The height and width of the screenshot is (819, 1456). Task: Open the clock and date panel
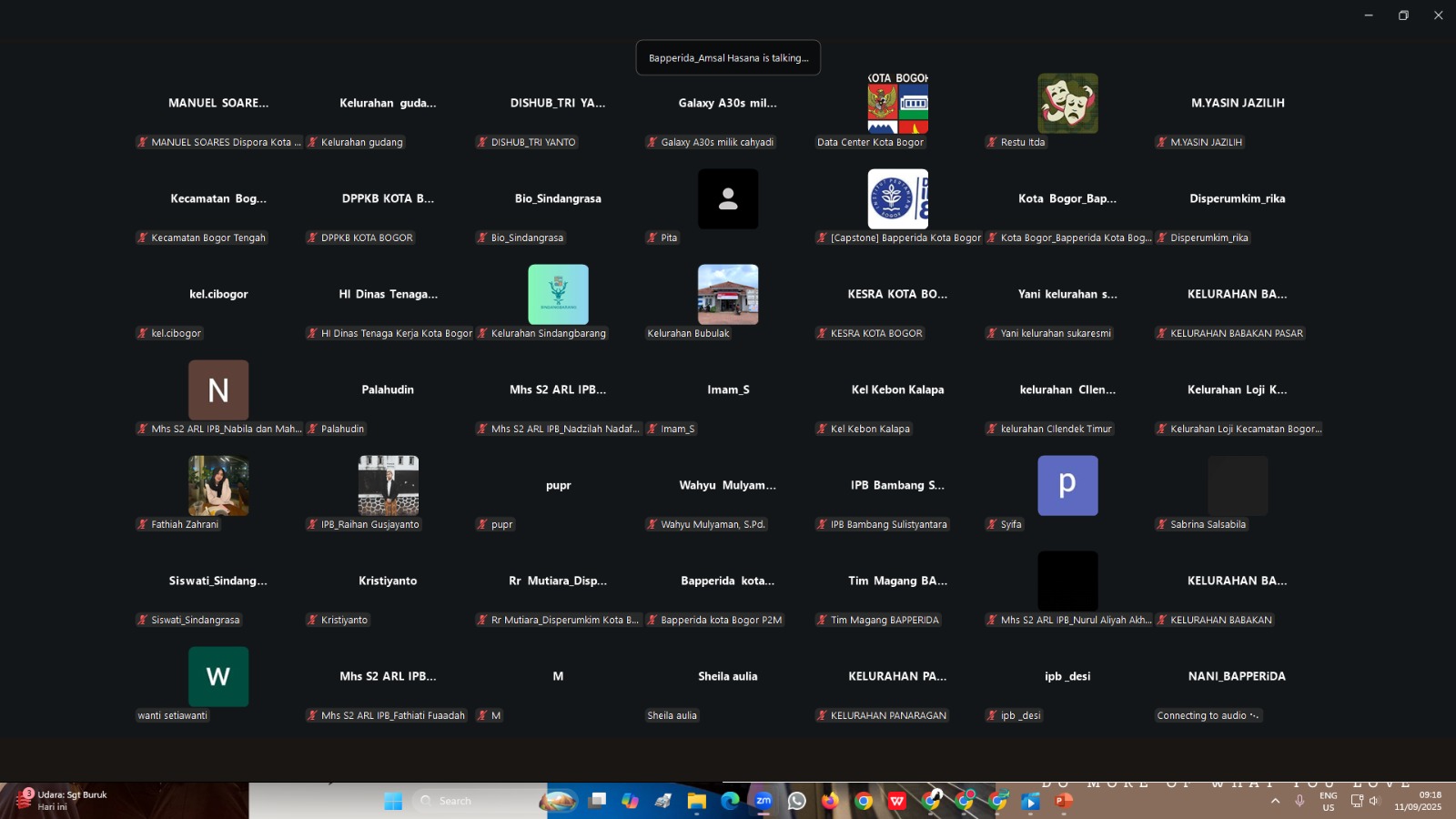click(1418, 801)
